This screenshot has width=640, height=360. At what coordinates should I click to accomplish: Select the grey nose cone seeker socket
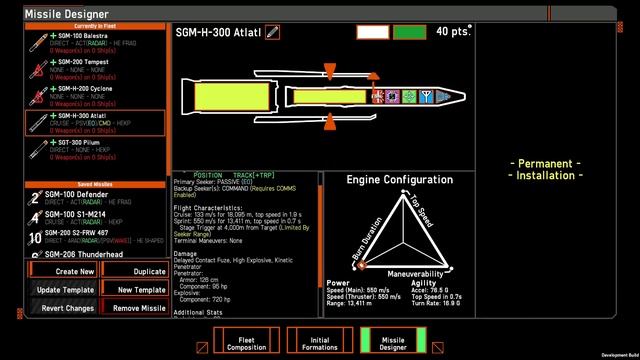coord(444,97)
